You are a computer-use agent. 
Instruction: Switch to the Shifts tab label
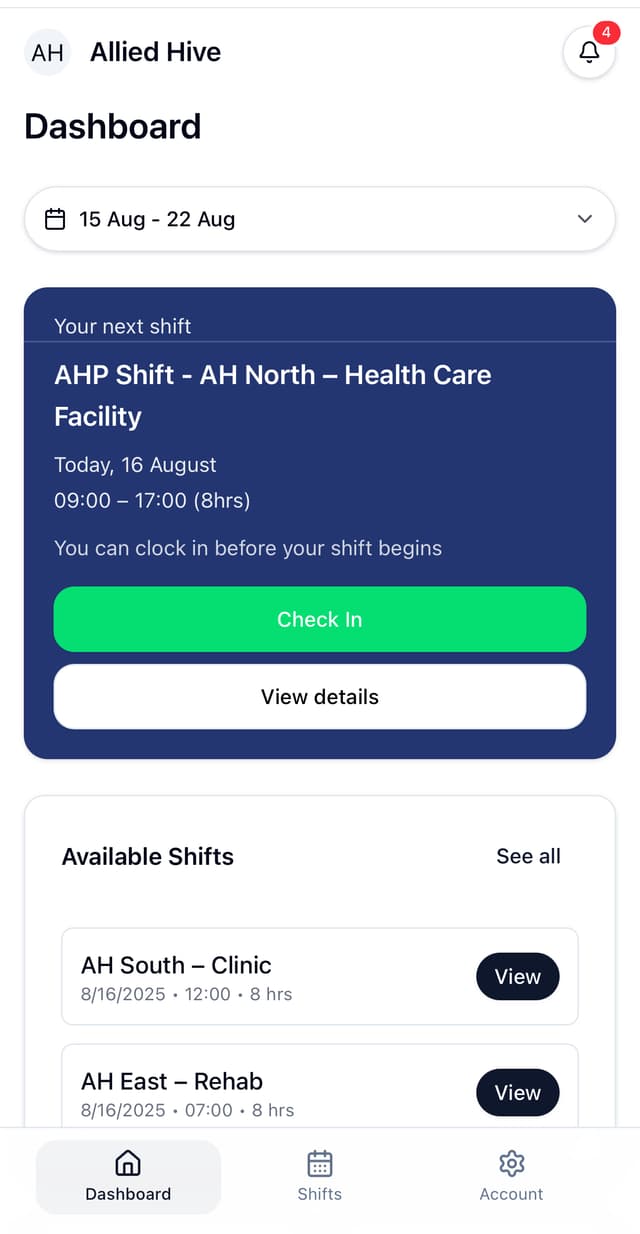pos(320,1194)
